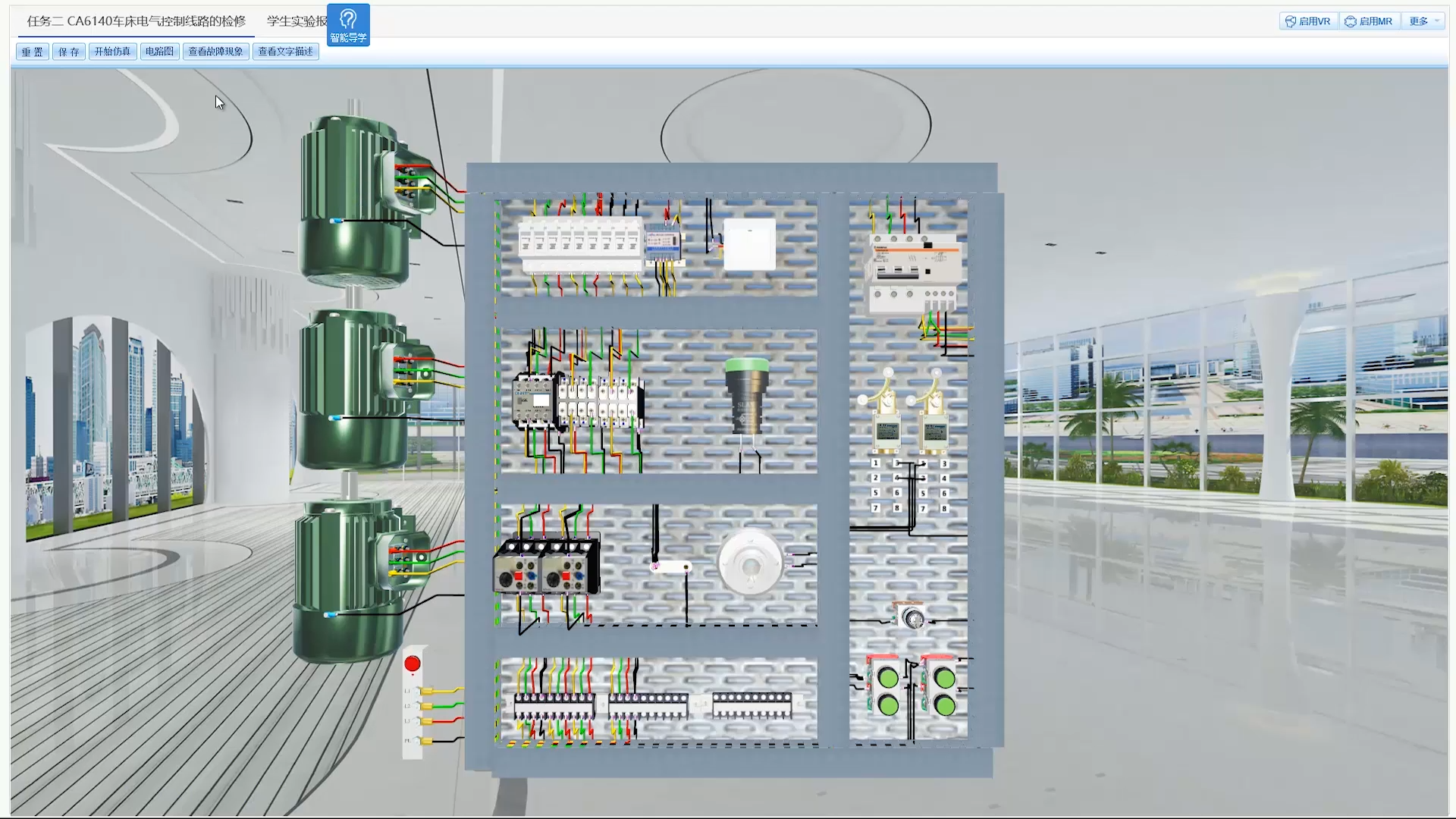This screenshot has width=1456, height=819.
Task: Start simulation with 开始仿真
Action: 112,52
